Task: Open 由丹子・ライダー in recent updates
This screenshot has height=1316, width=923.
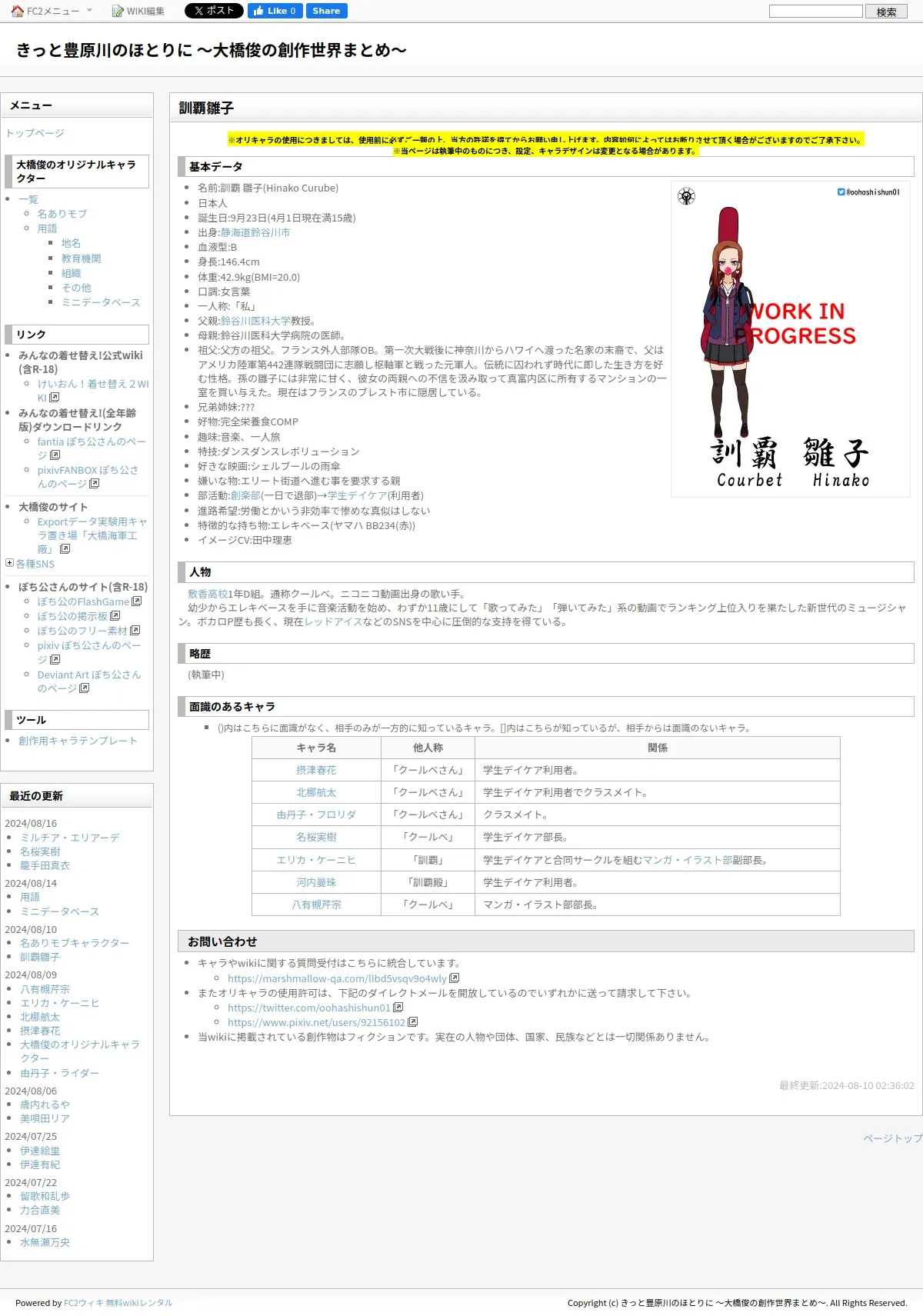Action: [59, 1073]
